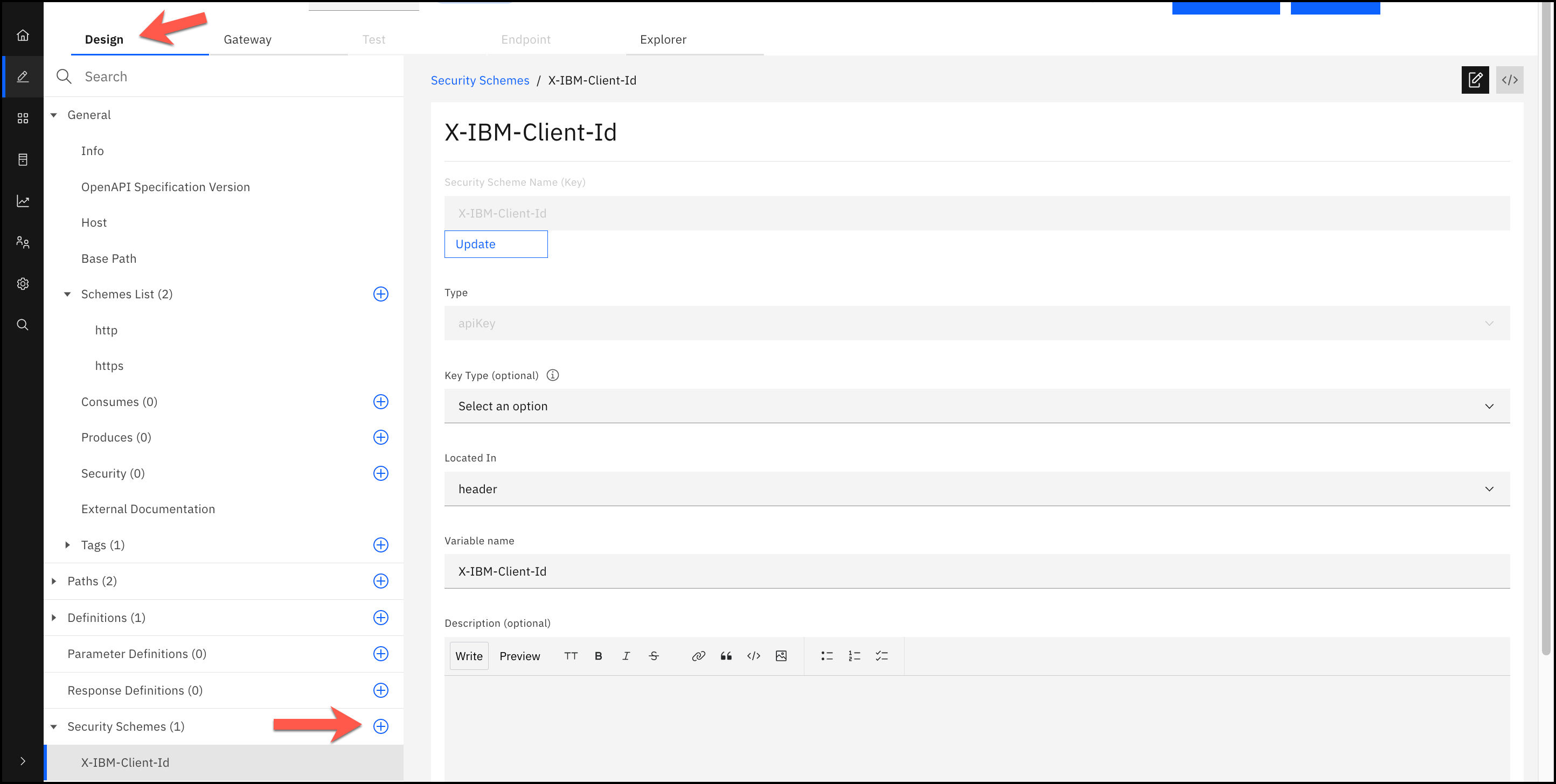The image size is (1556, 784).
Task: Switch to form edit view icon
Action: click(x=1475, y=80)
